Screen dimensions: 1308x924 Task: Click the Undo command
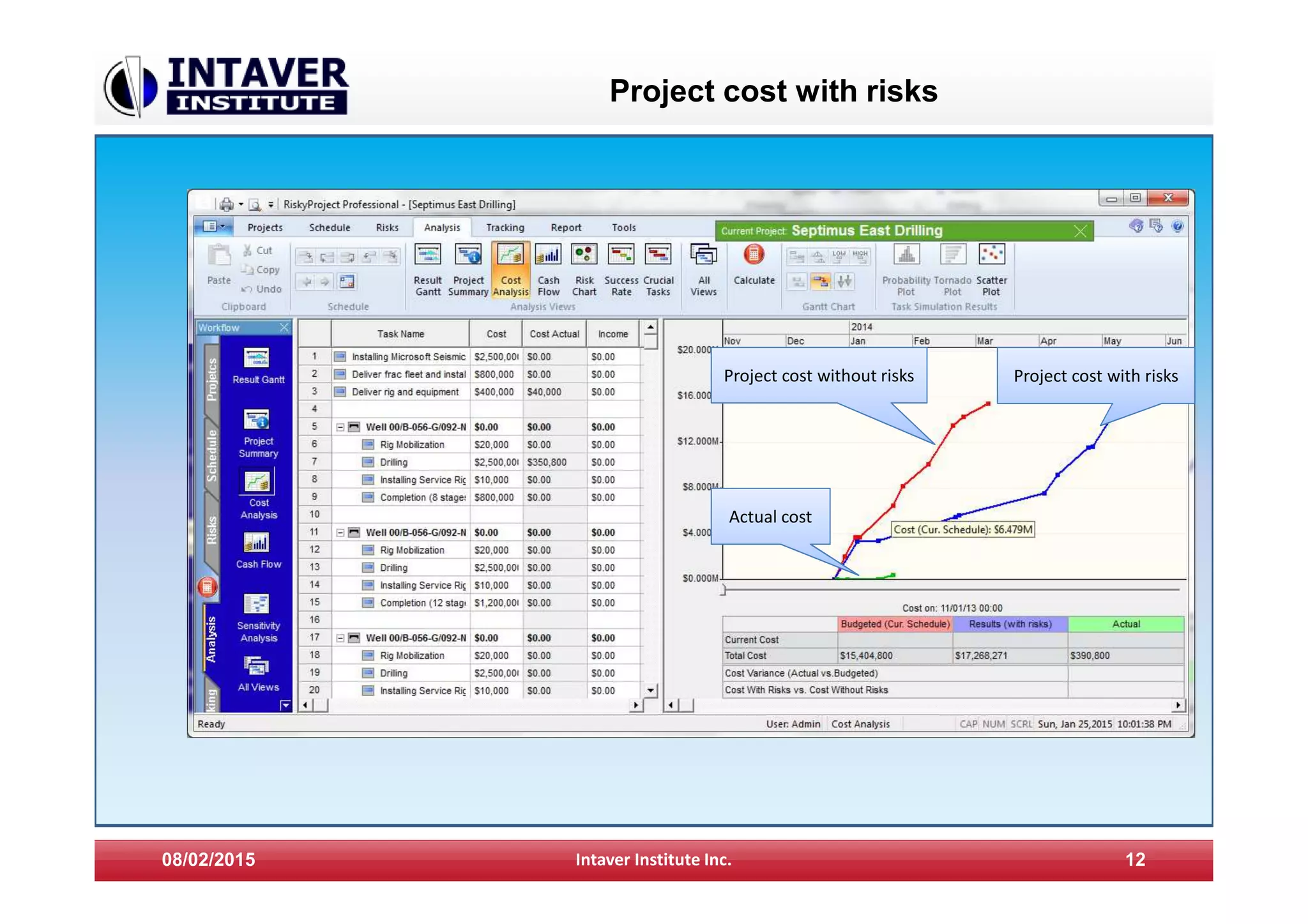point(261,289)
